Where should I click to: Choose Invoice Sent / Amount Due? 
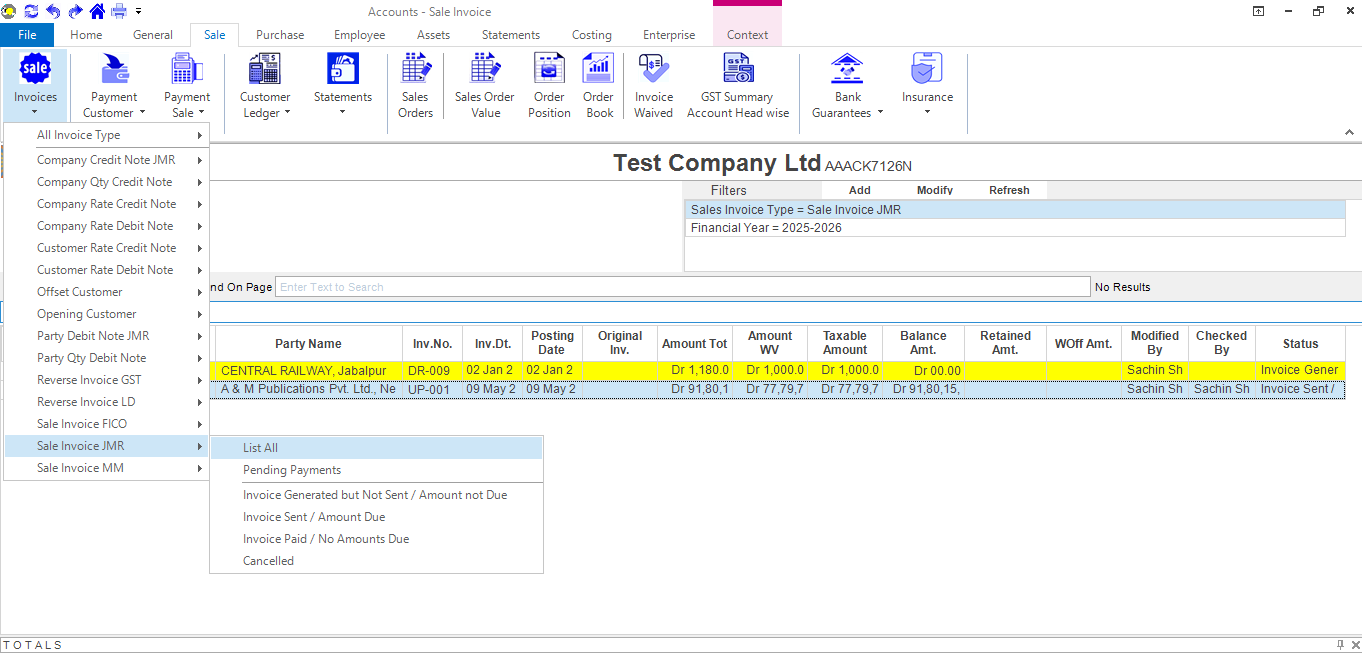coord(314,517)
